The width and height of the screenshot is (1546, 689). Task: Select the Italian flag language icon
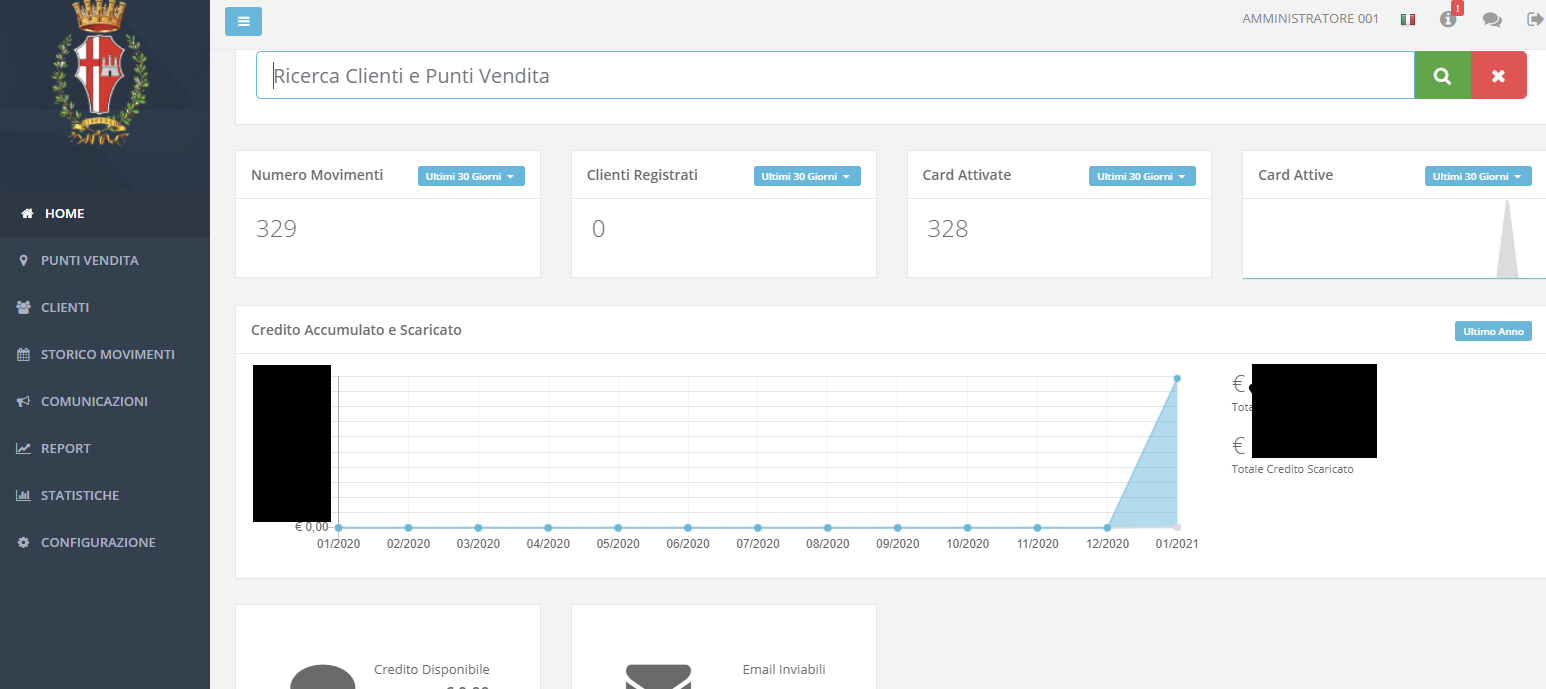tap(1408, 19)
